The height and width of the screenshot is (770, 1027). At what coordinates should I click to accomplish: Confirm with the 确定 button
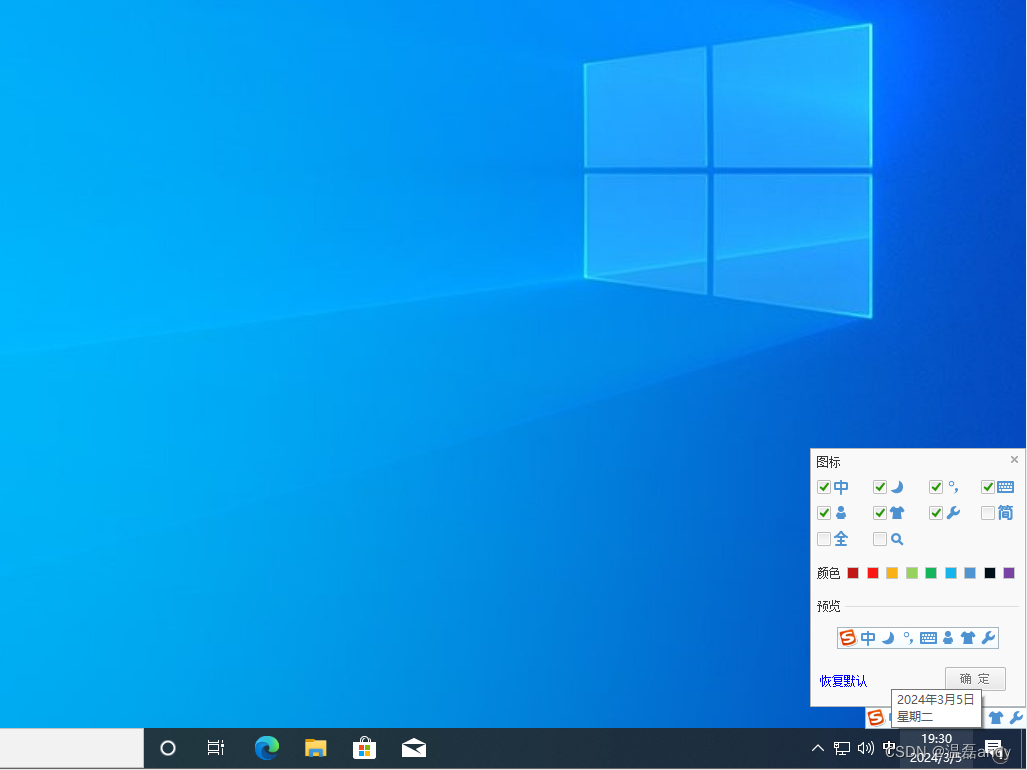point(975,678)
